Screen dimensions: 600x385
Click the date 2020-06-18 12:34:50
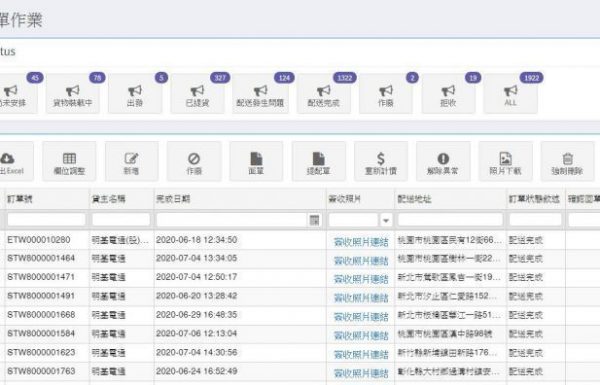(x=197, y=240)
